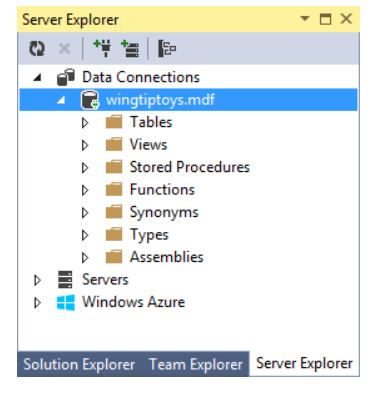The image size is (390, 397).
Task: Click the wingtiptoys.mdf database icon
Action: tap(90, 100)
